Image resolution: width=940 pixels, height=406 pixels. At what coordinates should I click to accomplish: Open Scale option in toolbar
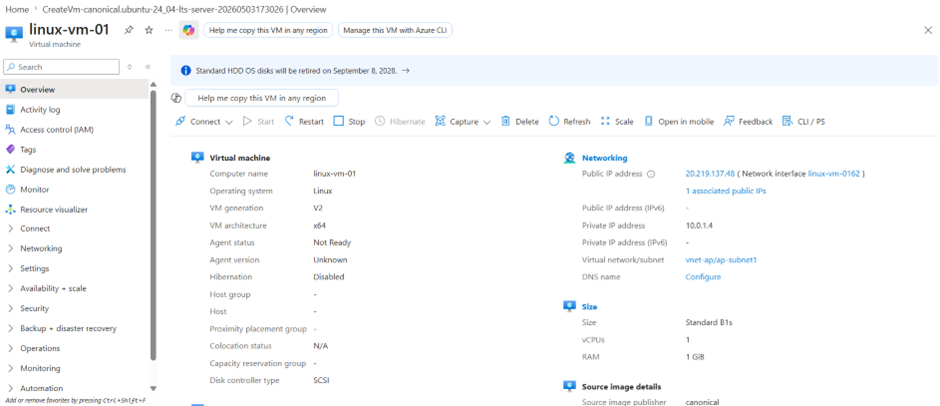(x=617, y=122)
